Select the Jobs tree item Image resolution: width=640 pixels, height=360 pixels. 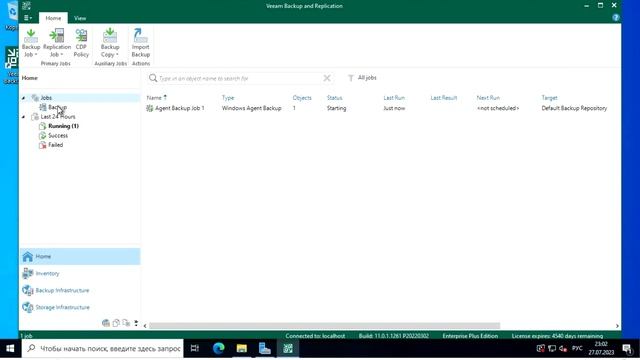[46, 98]
